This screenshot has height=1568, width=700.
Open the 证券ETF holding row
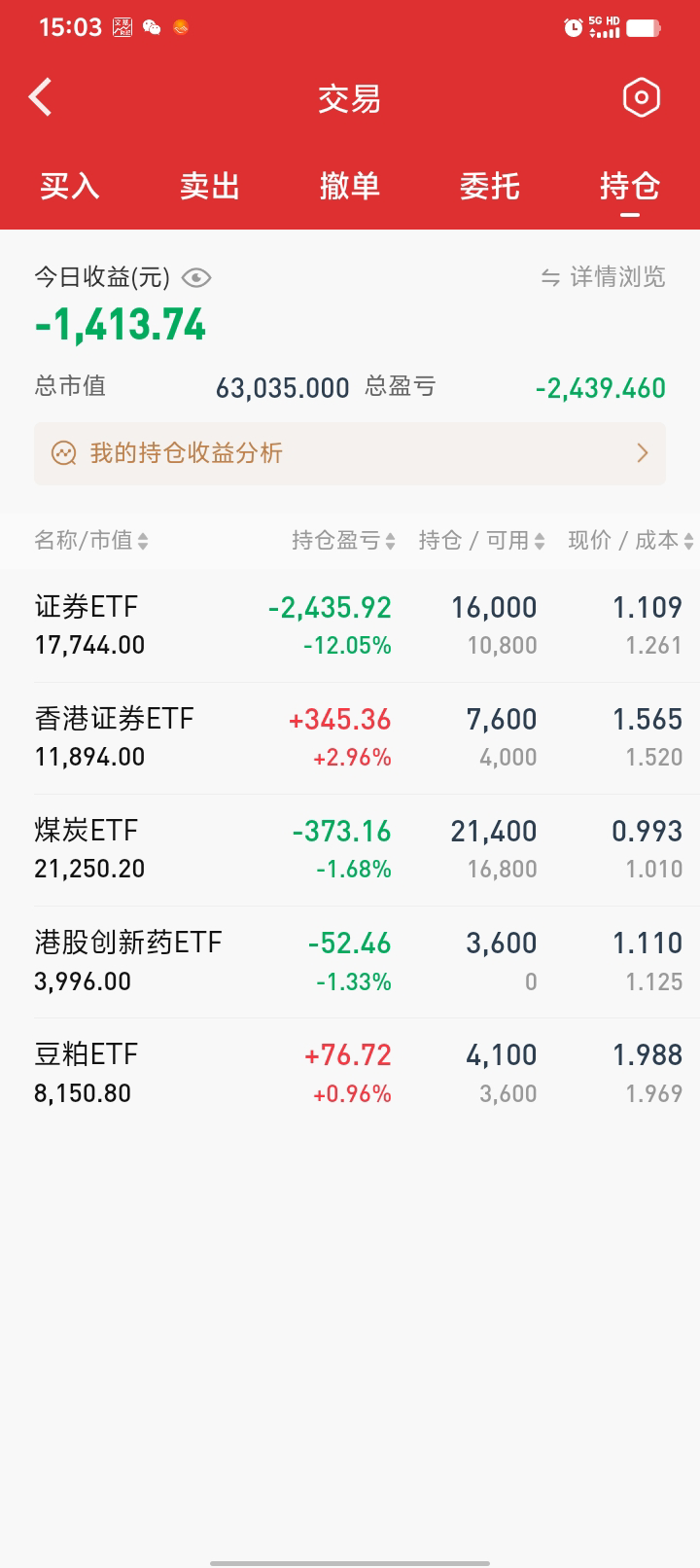pos(350,625)
